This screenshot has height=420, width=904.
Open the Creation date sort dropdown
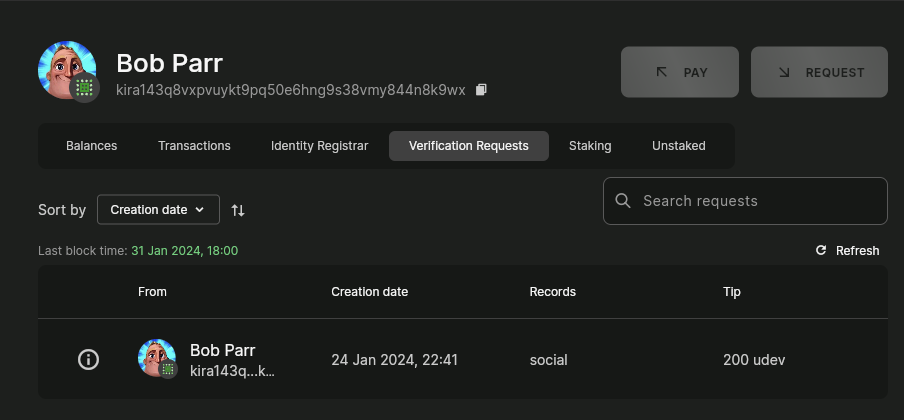(158, 210)
